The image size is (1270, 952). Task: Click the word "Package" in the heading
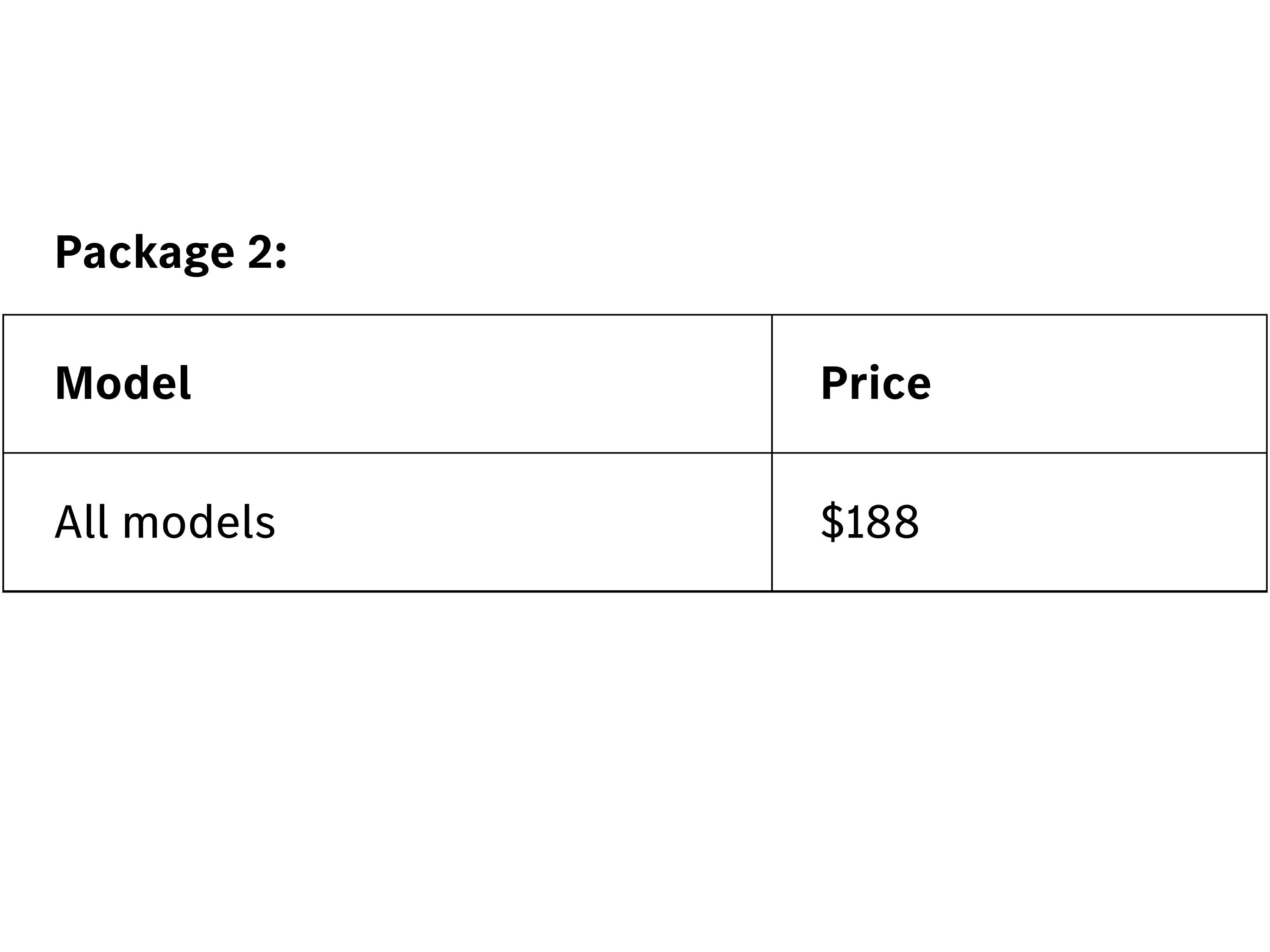[x=145, y=252]
